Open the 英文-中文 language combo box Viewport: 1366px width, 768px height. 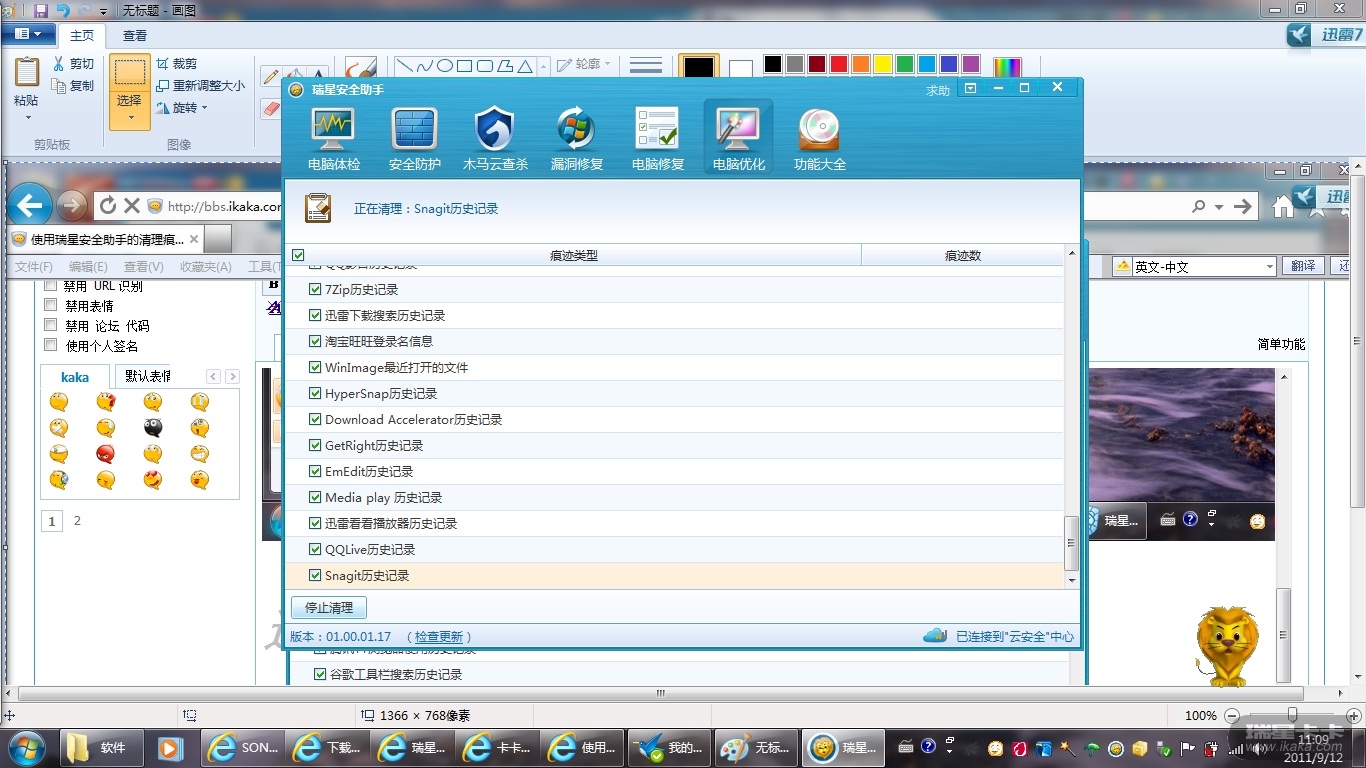[x=1195, y=267]
